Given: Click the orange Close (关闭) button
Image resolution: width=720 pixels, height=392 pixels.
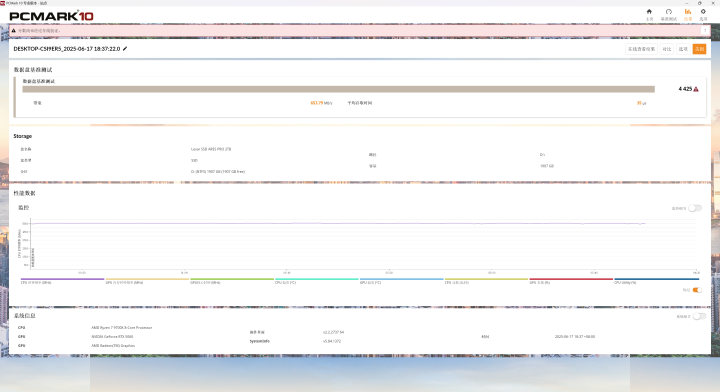Looking at the screenshot, I should [699, 49].
